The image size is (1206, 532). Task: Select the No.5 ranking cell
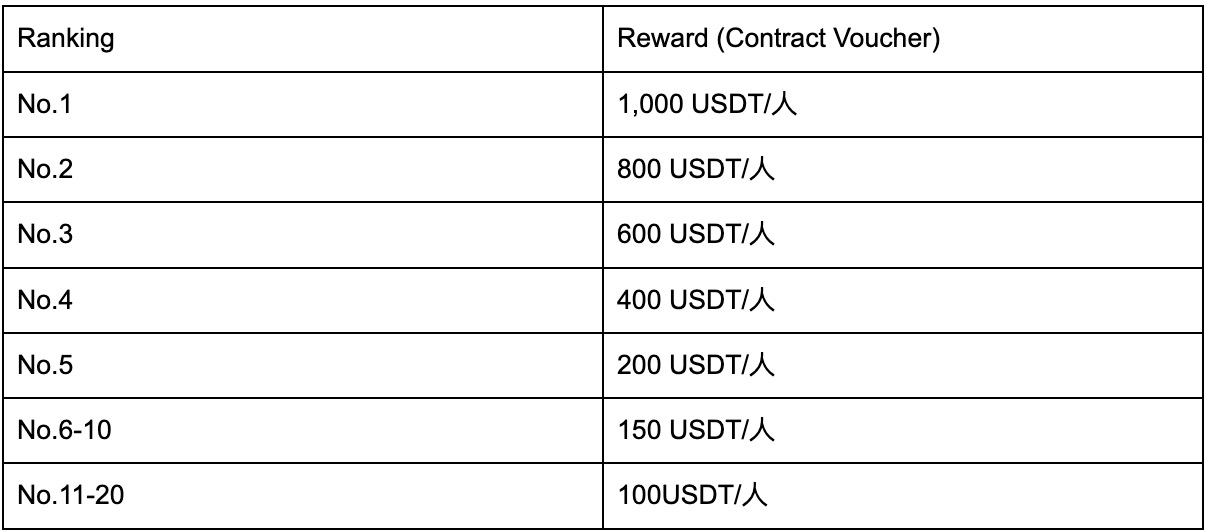(x=302, y=364)
